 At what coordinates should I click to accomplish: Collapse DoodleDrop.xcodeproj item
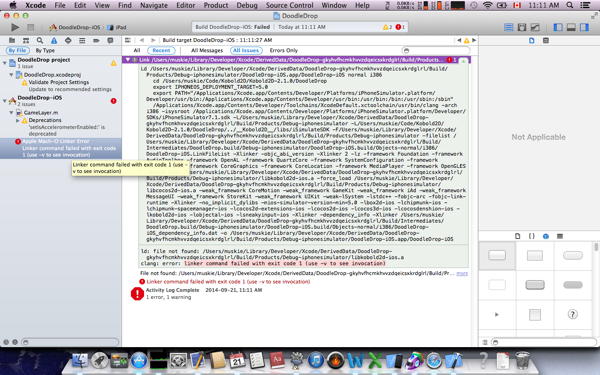pos(11,75)
